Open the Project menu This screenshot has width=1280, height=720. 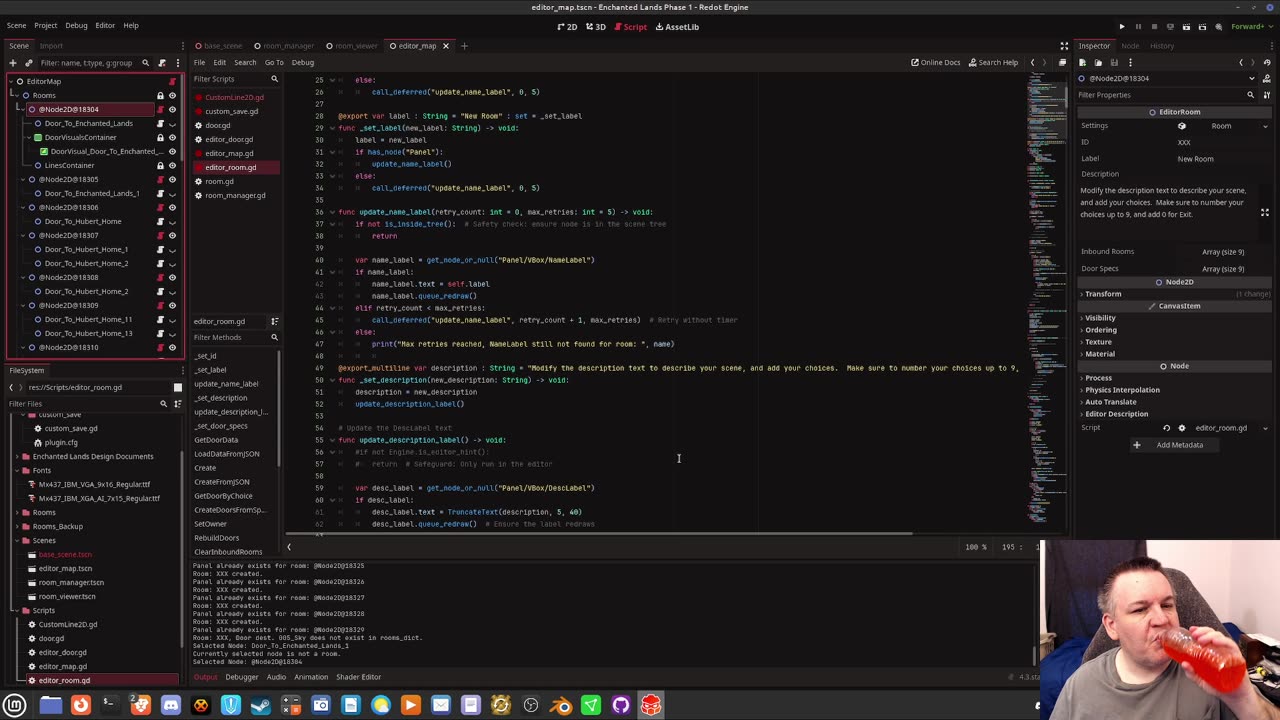[45, 25]
